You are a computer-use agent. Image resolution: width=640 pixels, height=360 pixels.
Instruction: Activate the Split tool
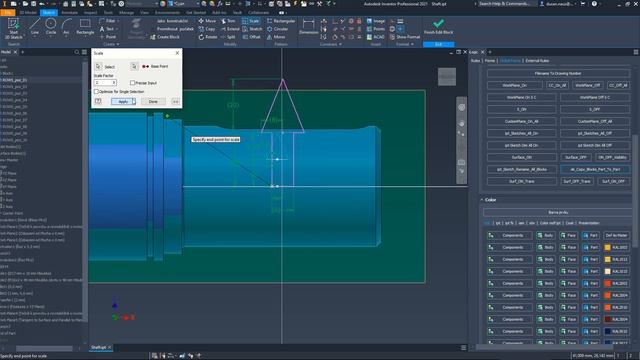228,37
